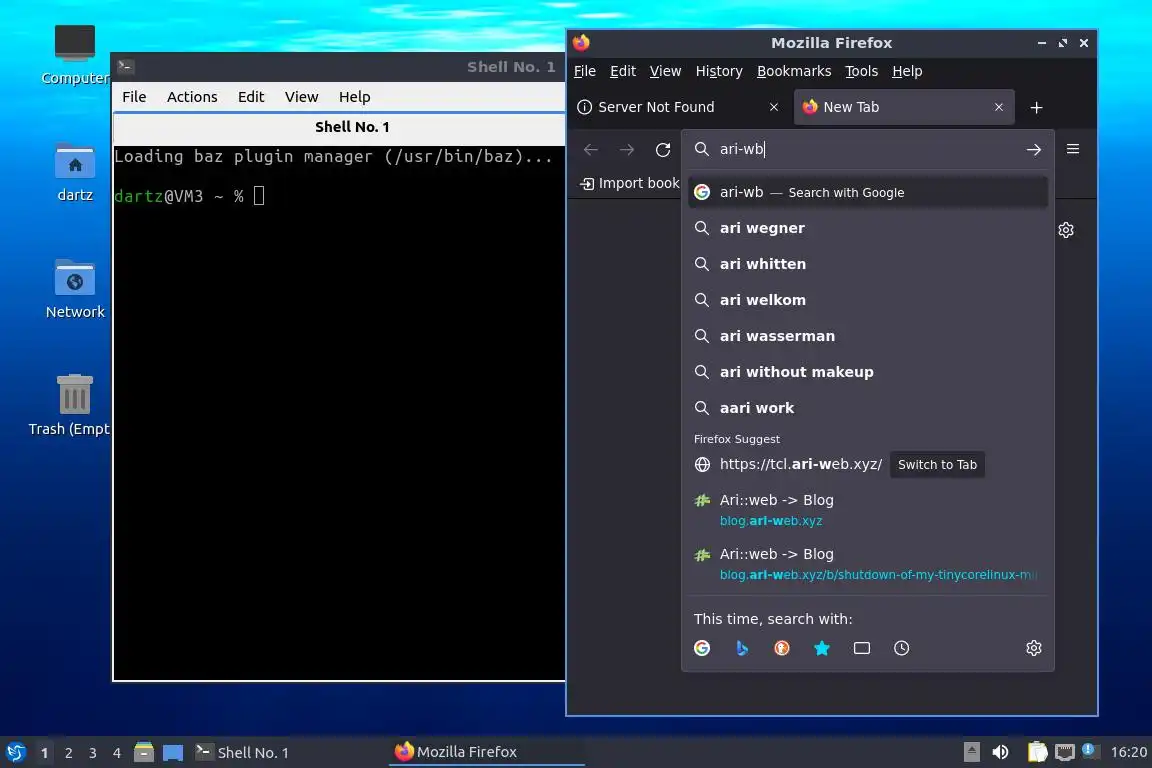The width and height of the screenshot is (1152, 768).
Task: Search this time with Bing icon
Action: click(x=742, y=648)
